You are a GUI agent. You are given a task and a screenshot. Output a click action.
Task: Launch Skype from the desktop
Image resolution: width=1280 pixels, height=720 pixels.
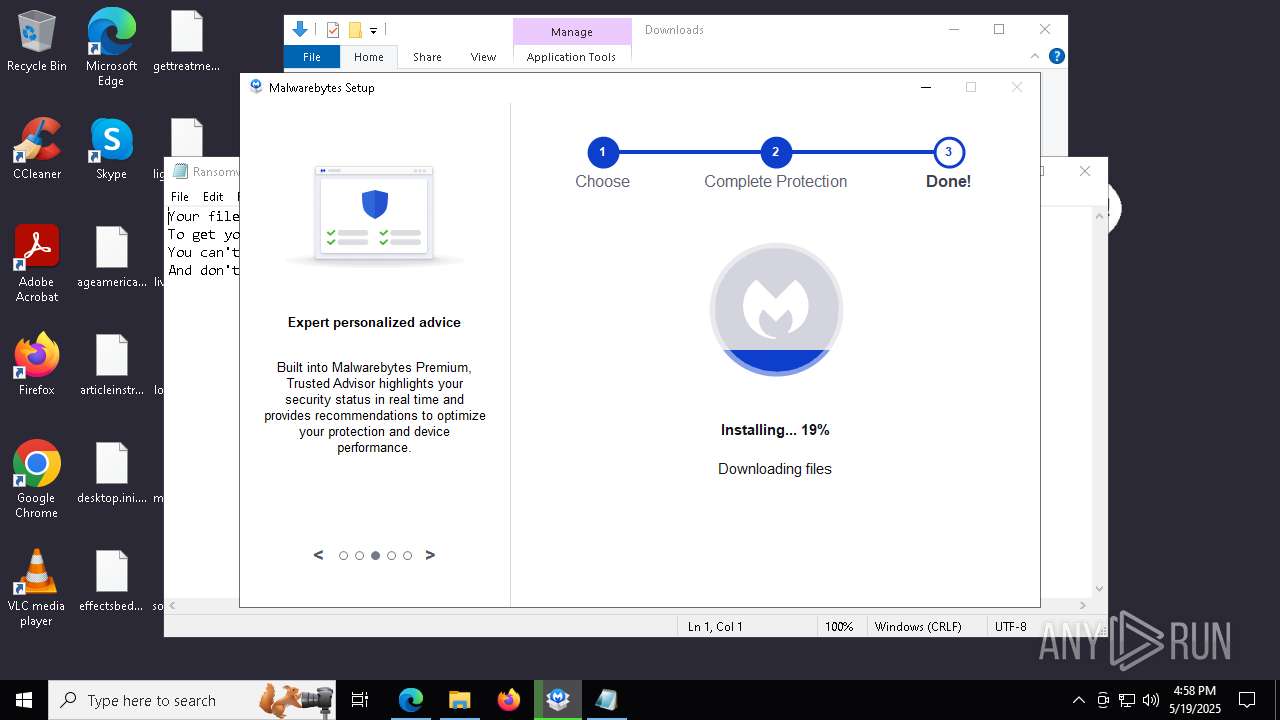click(x=111, y=149)
